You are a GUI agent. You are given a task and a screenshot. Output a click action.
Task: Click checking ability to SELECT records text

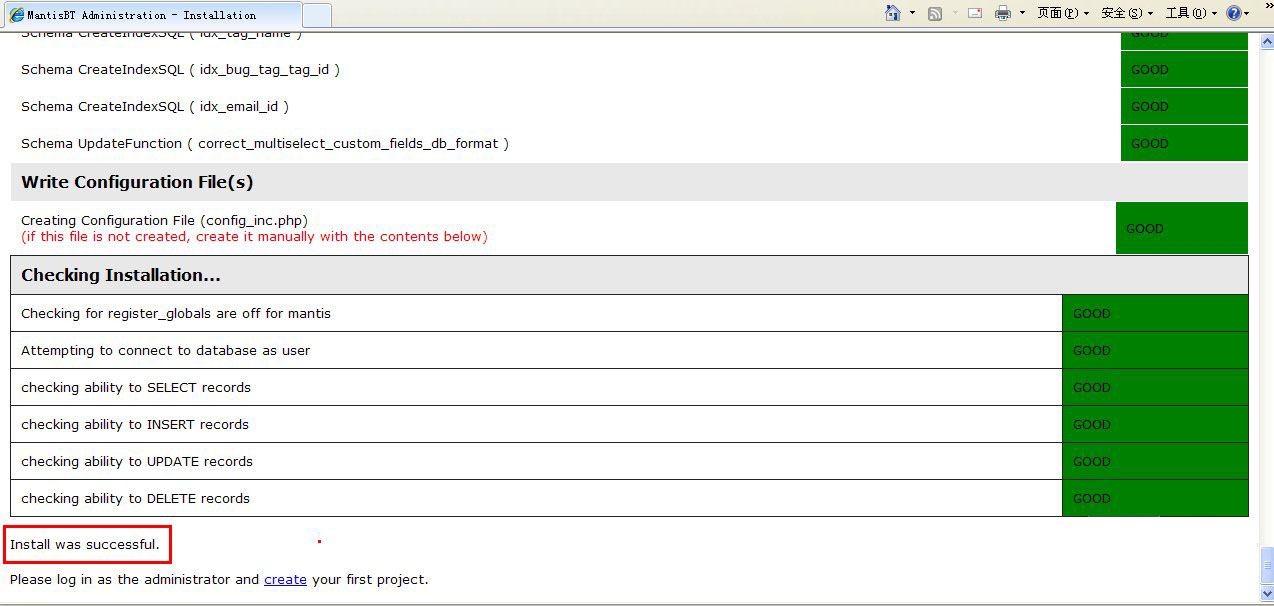click(136, 387)
